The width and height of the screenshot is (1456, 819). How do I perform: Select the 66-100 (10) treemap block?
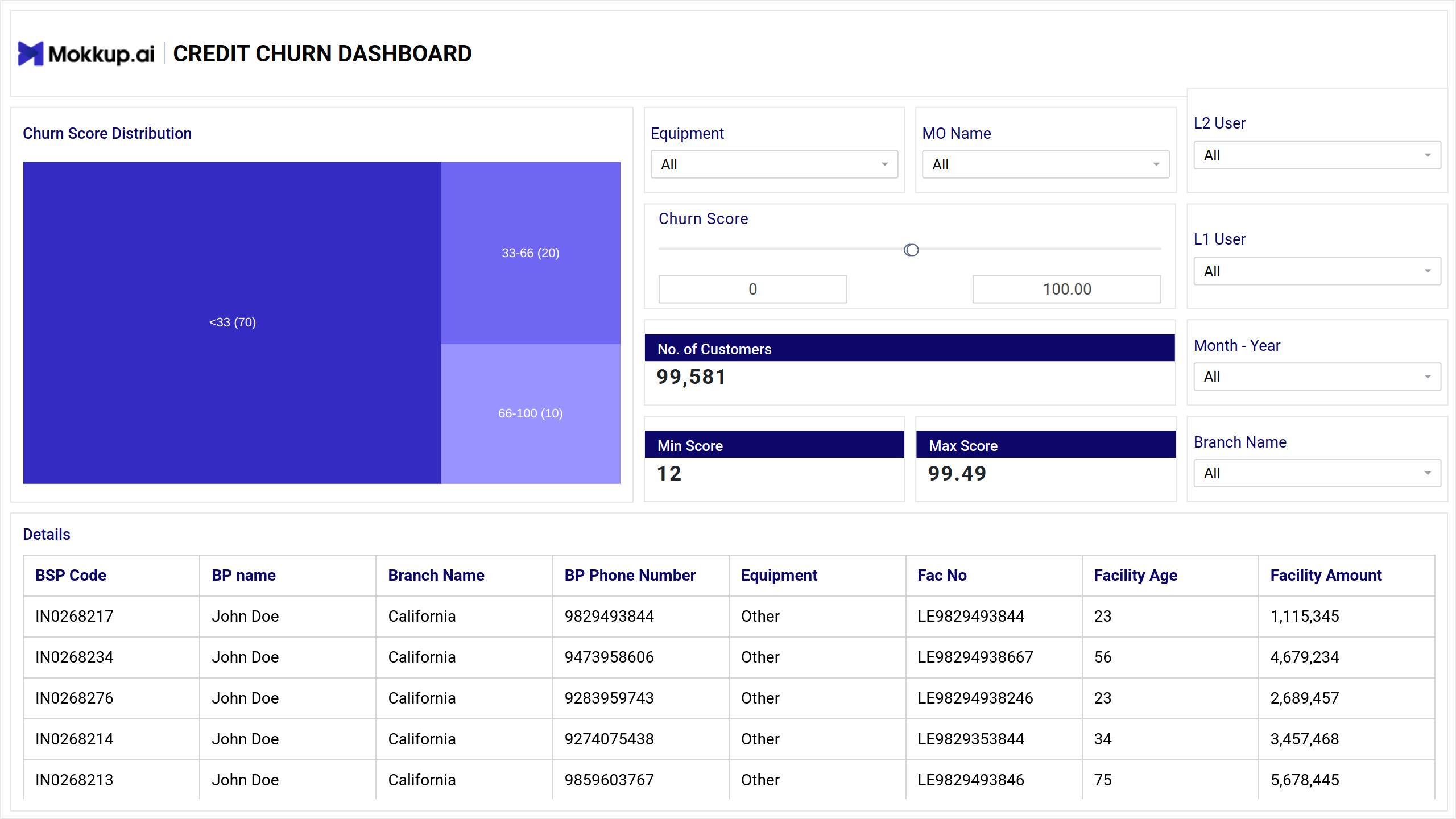coord(530,413)
